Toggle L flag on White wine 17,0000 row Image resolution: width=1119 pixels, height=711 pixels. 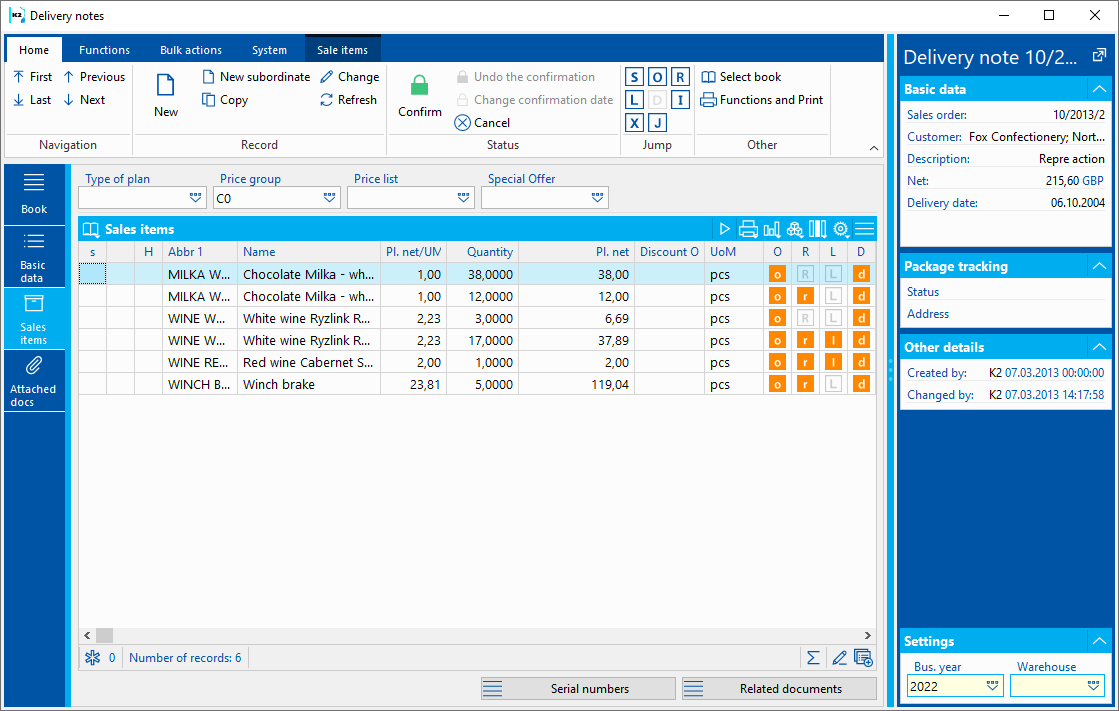click(833, 341)
